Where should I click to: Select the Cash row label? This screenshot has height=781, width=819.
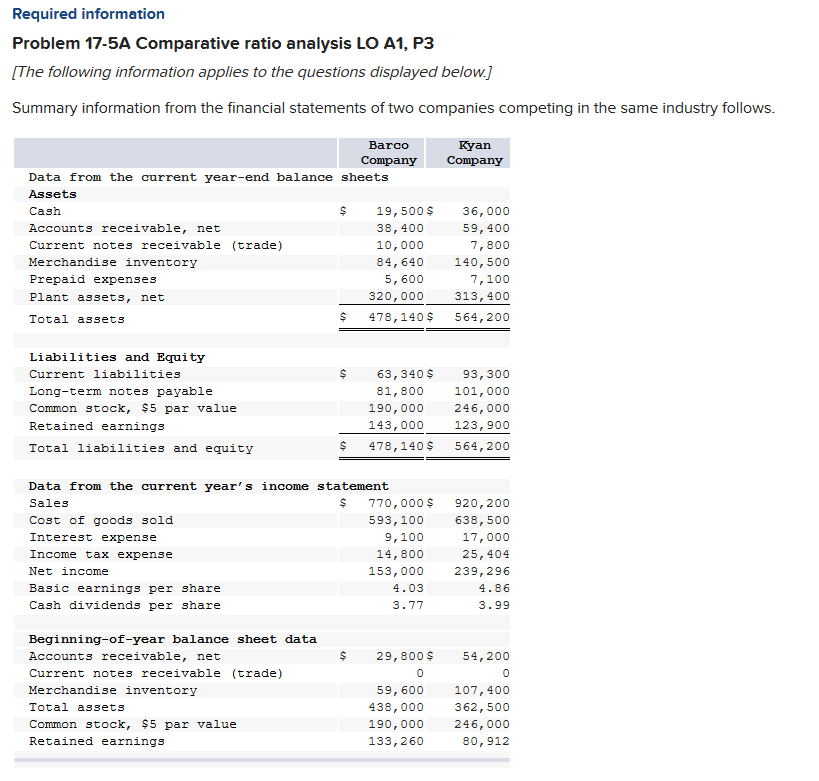click(x=44, y=211)
